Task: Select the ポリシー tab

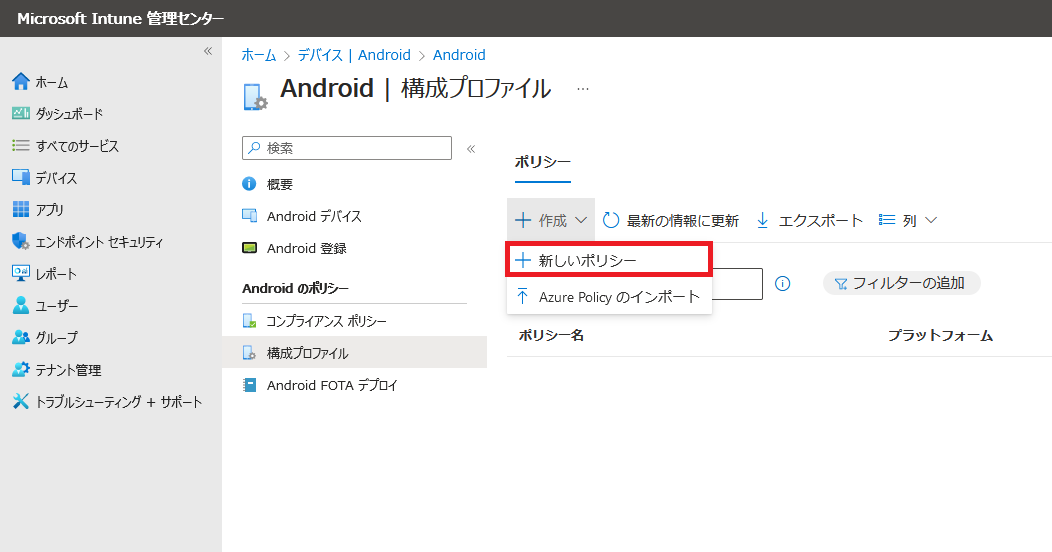Action: click(x=543, y=162)
